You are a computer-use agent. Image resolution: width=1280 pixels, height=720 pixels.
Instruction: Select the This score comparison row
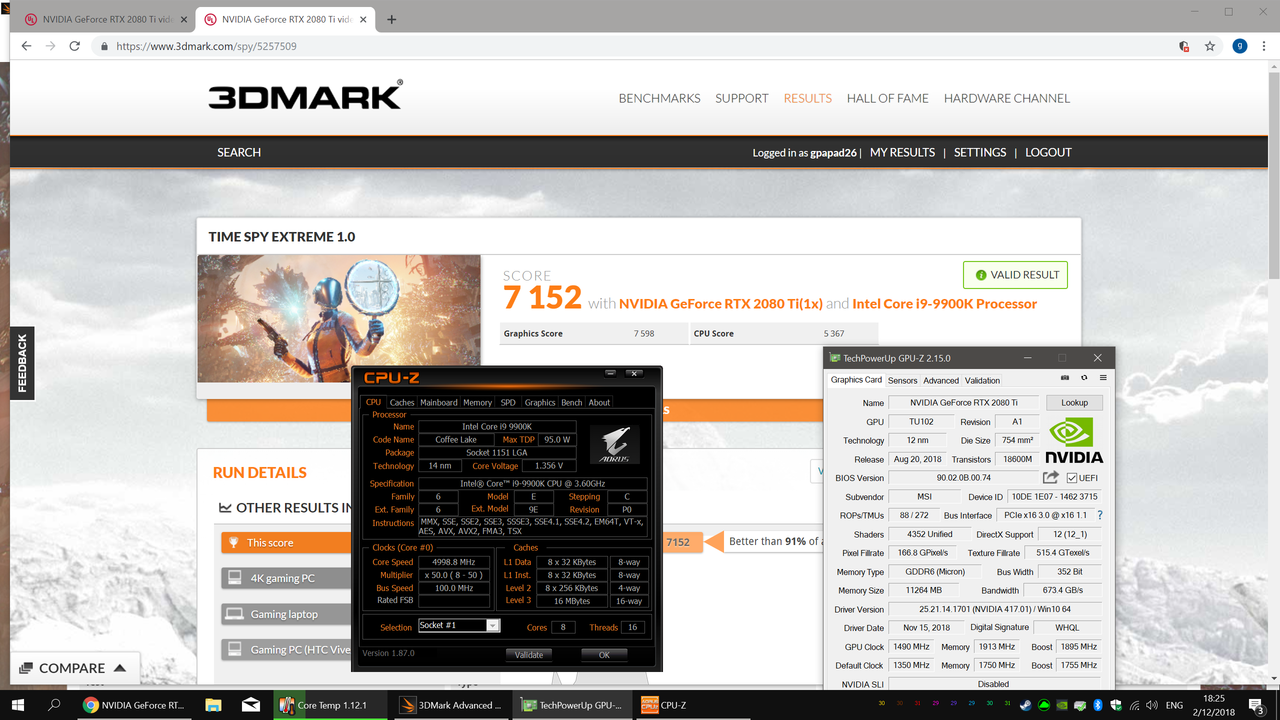pyautogui.click(x=286, y=542)
